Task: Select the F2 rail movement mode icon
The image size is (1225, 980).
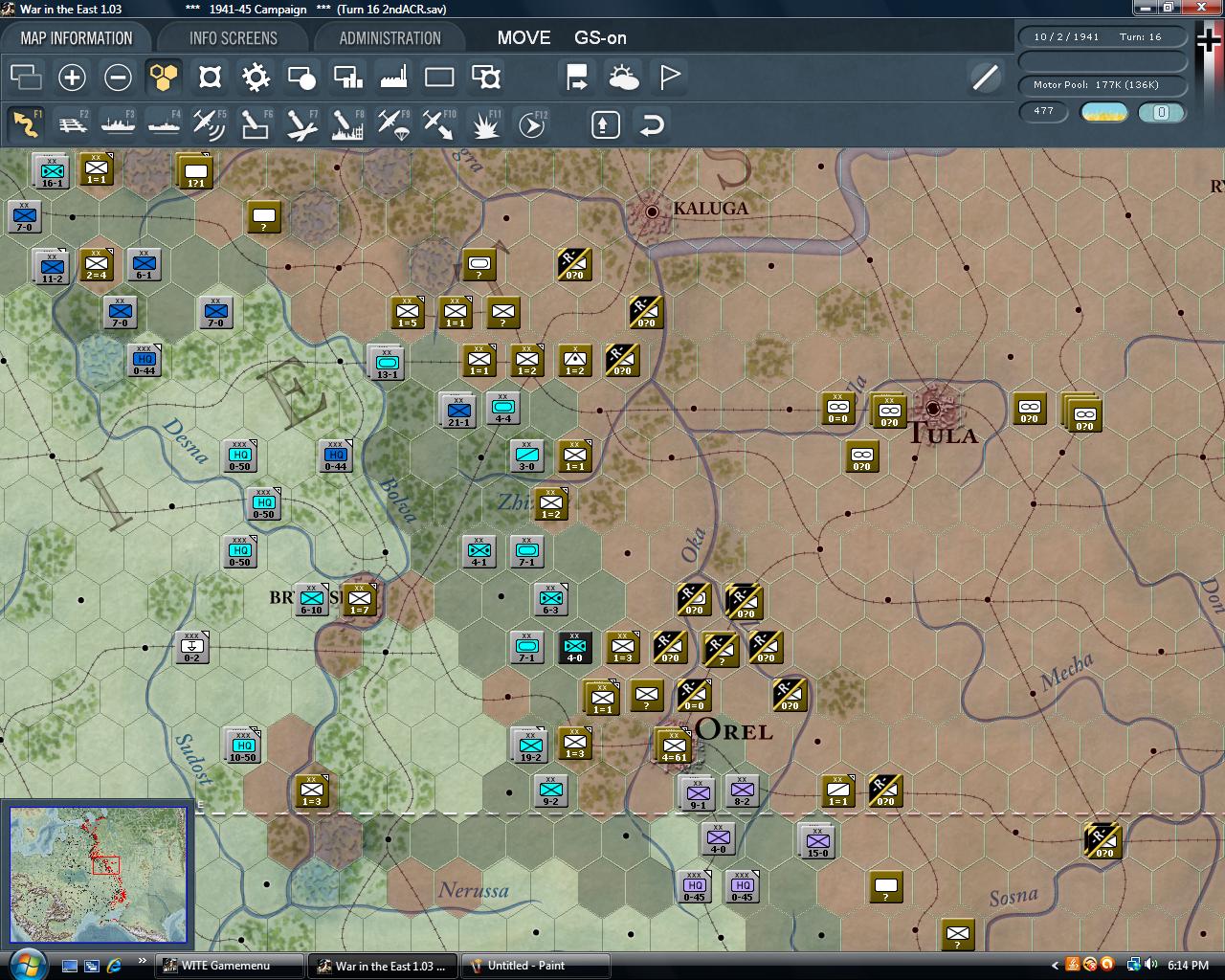Action: pos(73,124)
